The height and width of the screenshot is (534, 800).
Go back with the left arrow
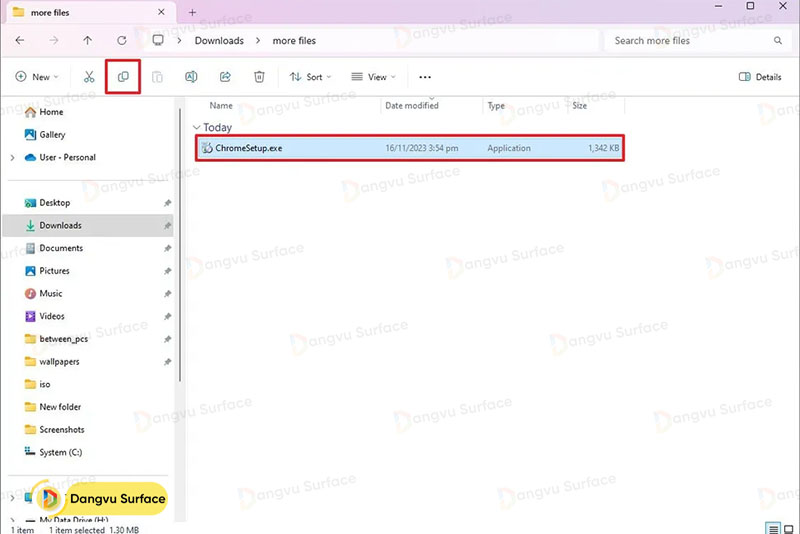click(x=20, y=40)
